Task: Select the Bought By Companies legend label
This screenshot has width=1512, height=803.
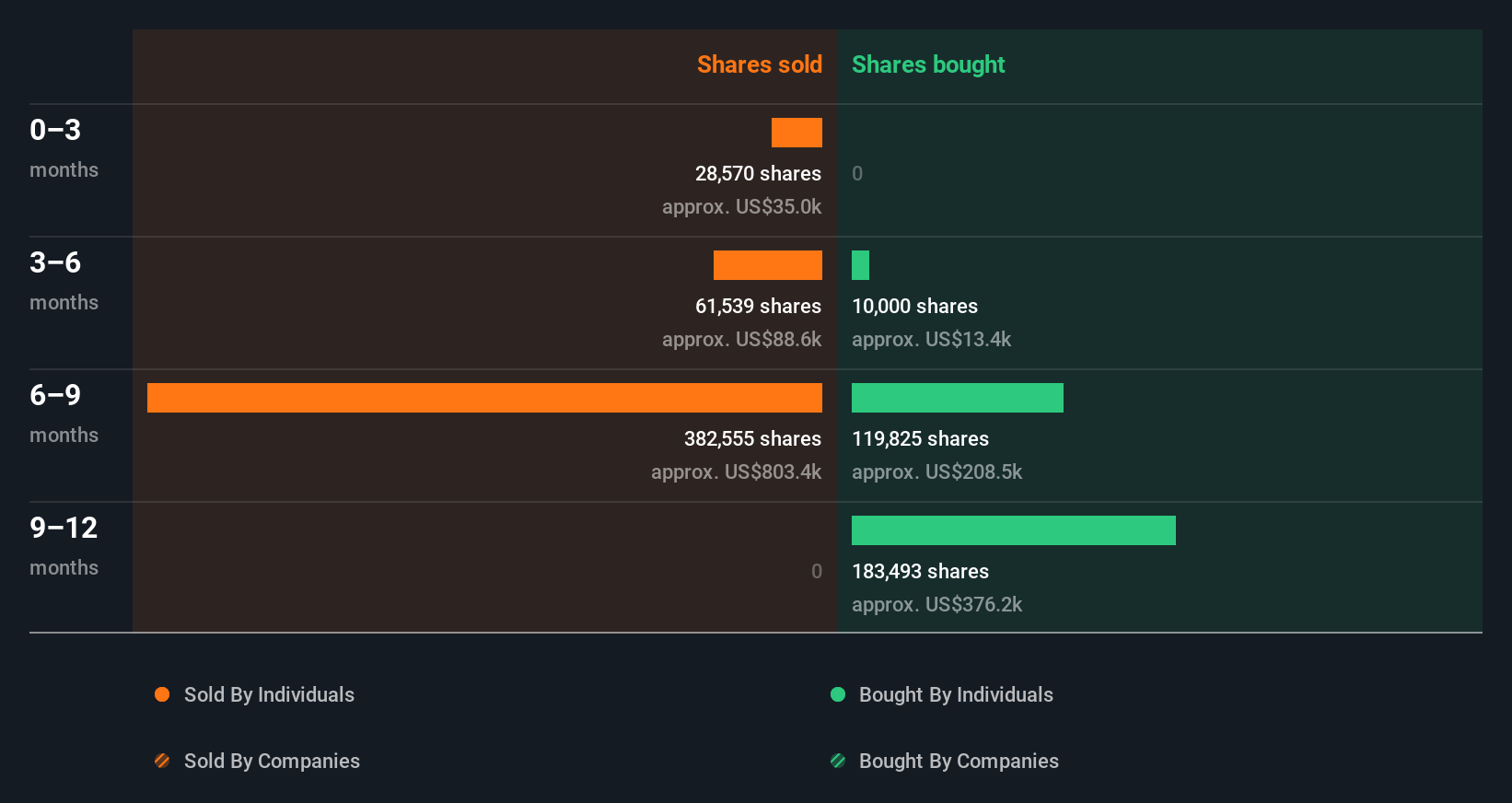Action: tap(959, 762)
